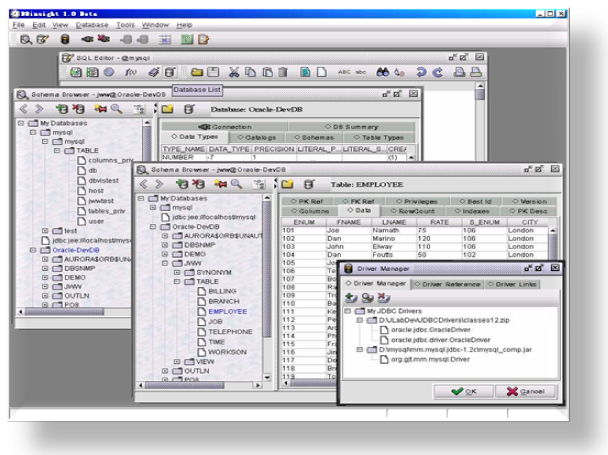
Task: Collapse the mysql_comp.jar driver node
Action: coord(359,349)
